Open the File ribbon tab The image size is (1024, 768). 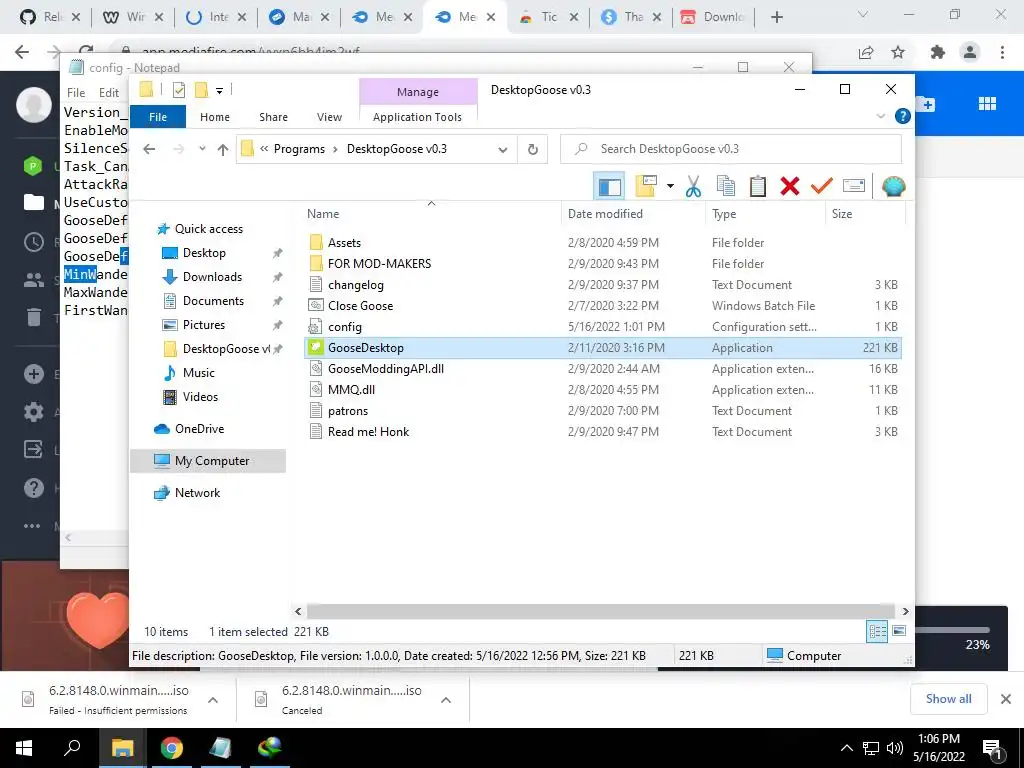click(158, 117)
